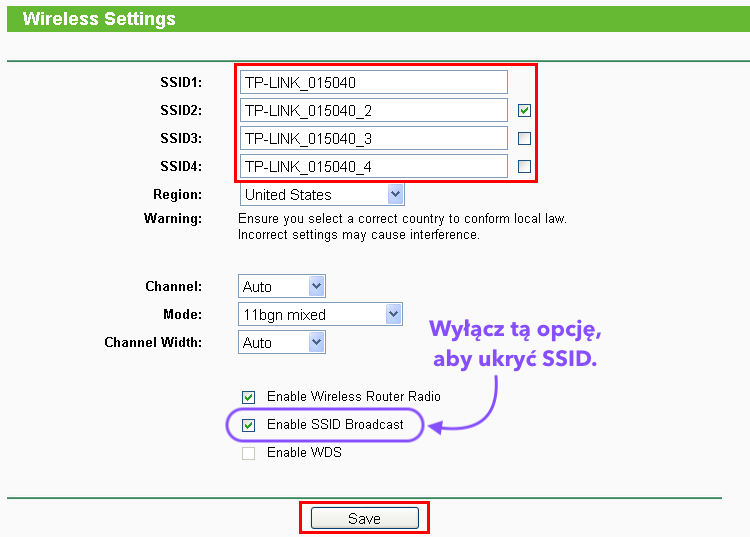The width and height of the screenshot is (750, 537).
Task: Disable the Enable SSID Broadcast checkbox
Action: coord(249,425)
